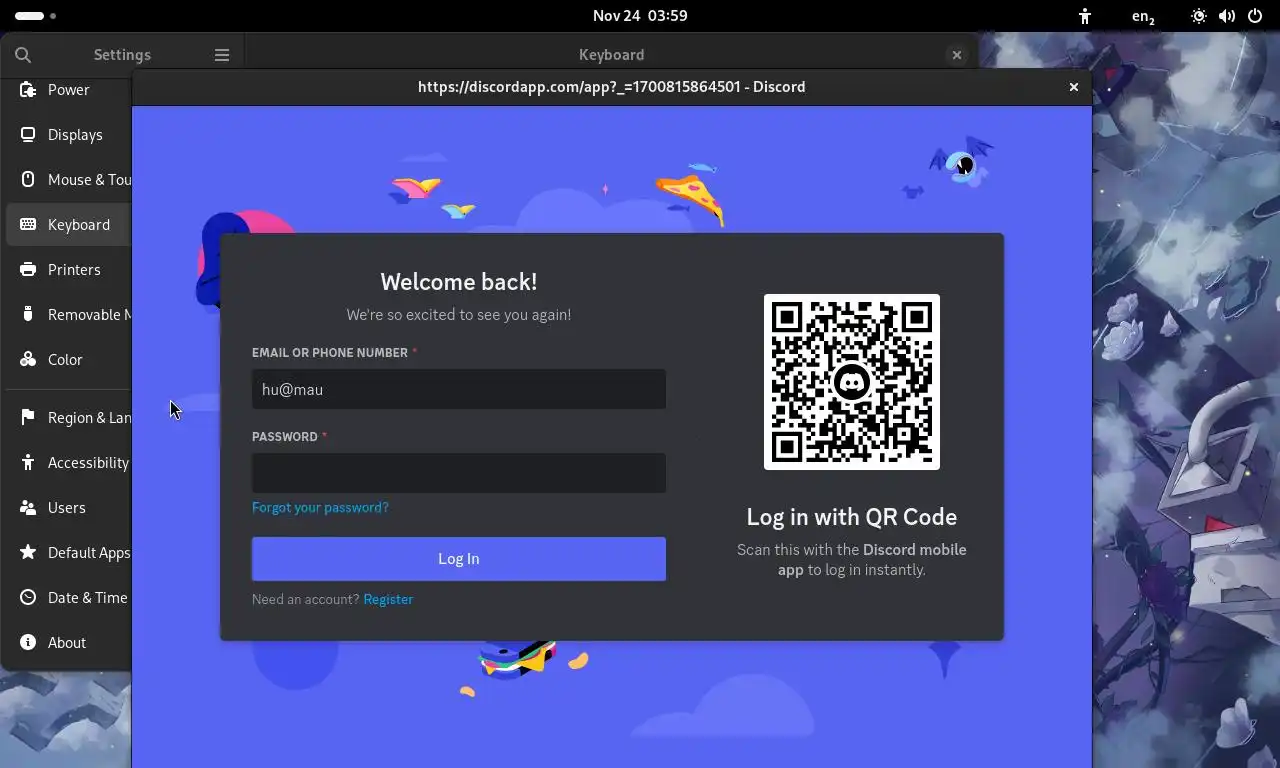This screenshot has height=768, width=1280.
Task: Open Removable Media settings
Action: 69,315
